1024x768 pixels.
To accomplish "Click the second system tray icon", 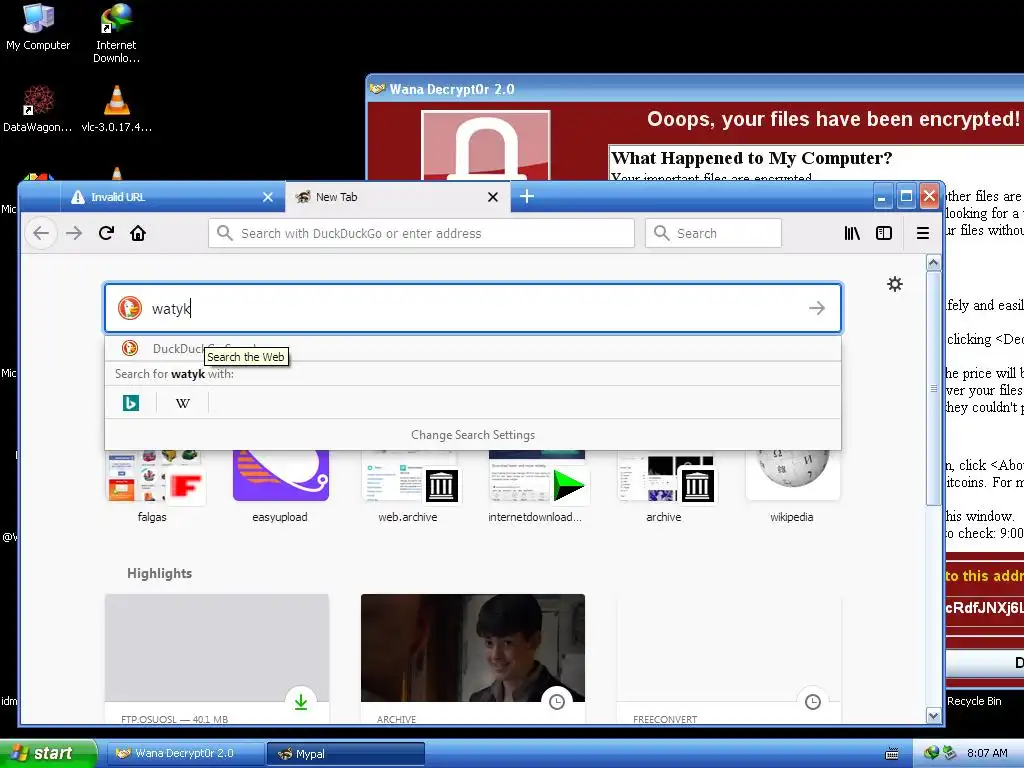I will click(x=949, y=753).
